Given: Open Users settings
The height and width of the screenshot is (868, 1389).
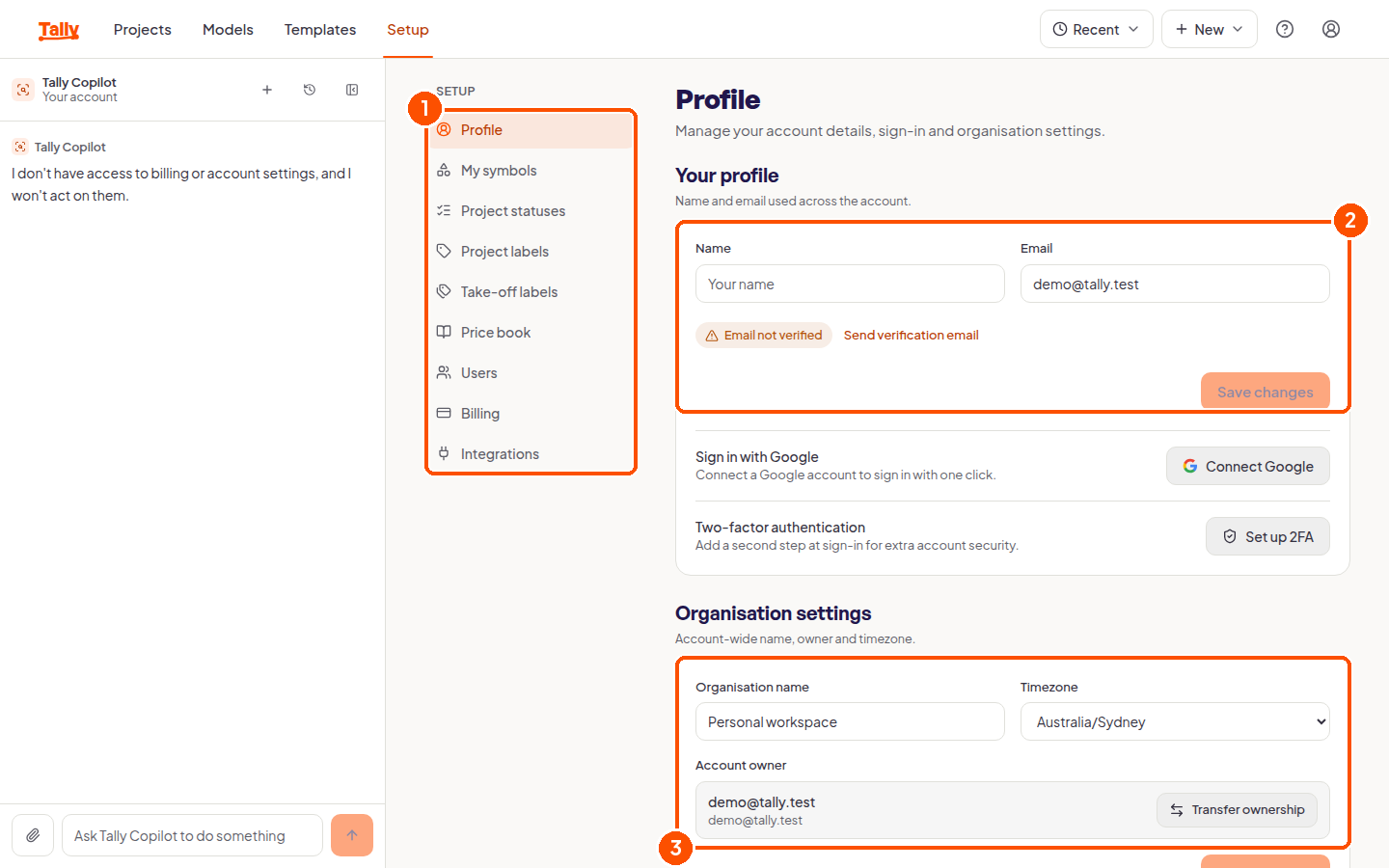Looking at the screenshot, I should 531,373.
